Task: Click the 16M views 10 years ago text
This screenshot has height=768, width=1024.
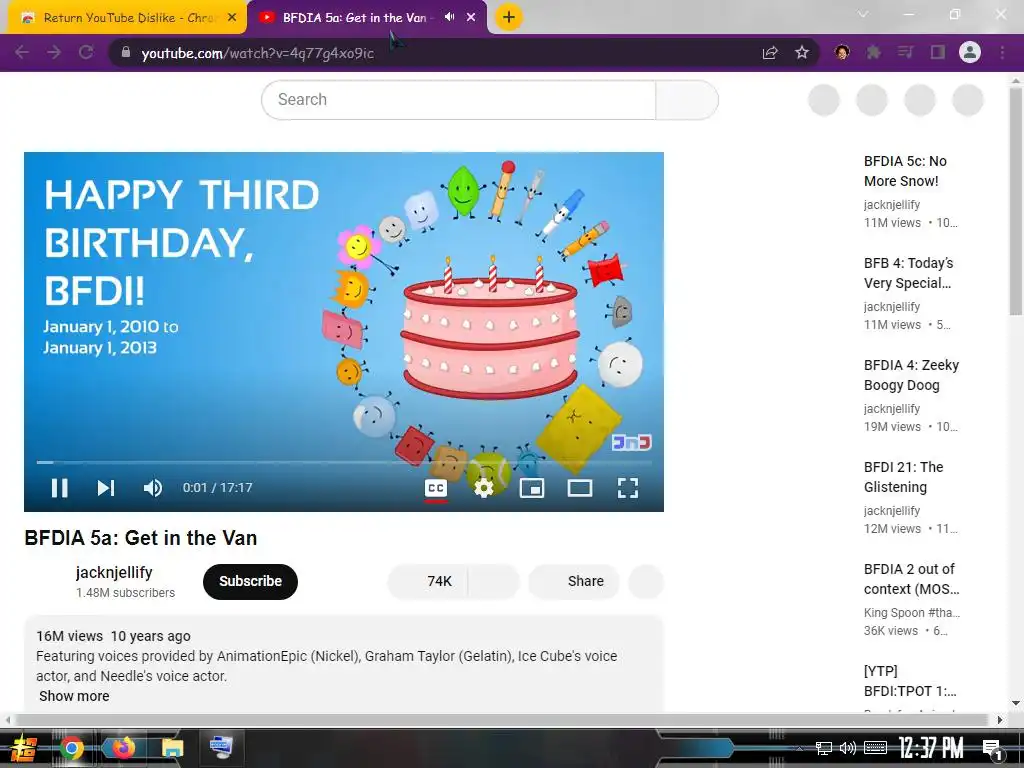Action: [113, 636]
